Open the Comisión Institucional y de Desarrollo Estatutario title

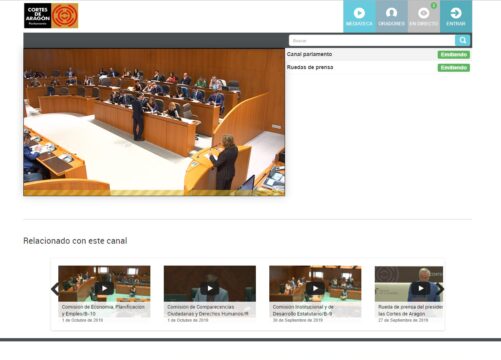pos(303,310)
